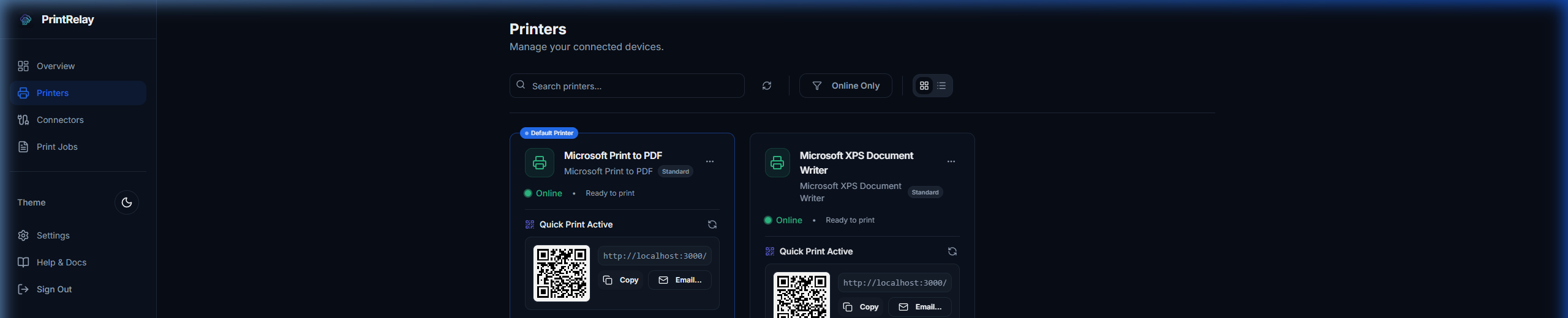Click Standard badge on Print to PDF
This screenshot has width=1568, height=318.
click(676, 171)
